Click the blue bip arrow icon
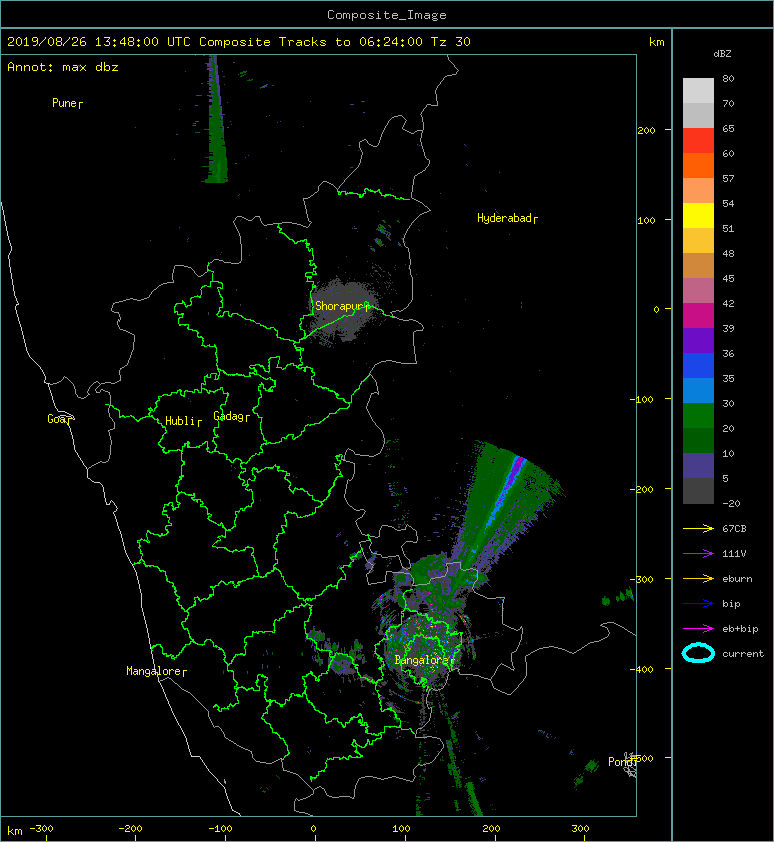Viewport: 774px width, 842px height. 698,604
